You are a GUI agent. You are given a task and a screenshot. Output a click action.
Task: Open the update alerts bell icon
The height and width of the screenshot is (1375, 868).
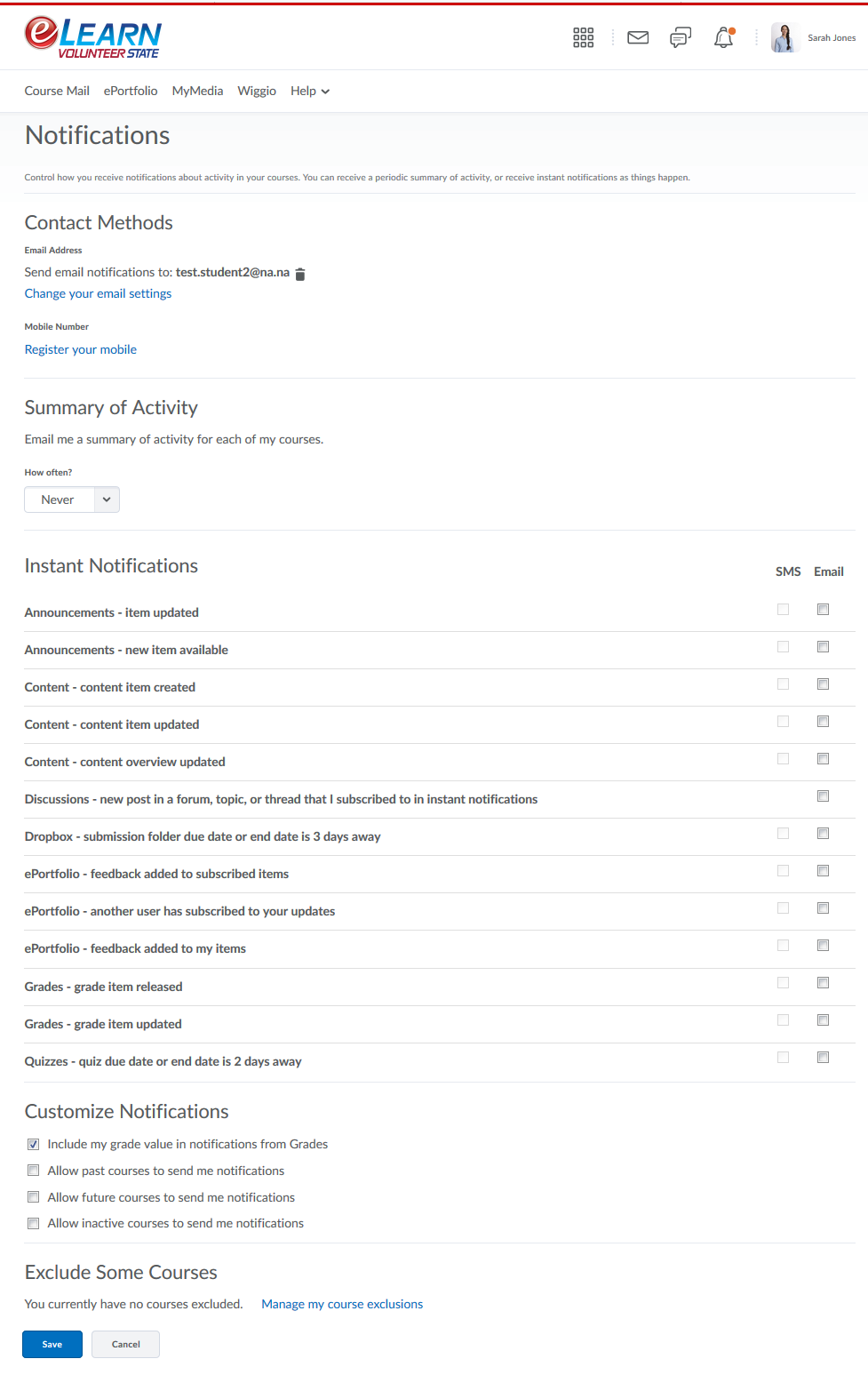724,37
